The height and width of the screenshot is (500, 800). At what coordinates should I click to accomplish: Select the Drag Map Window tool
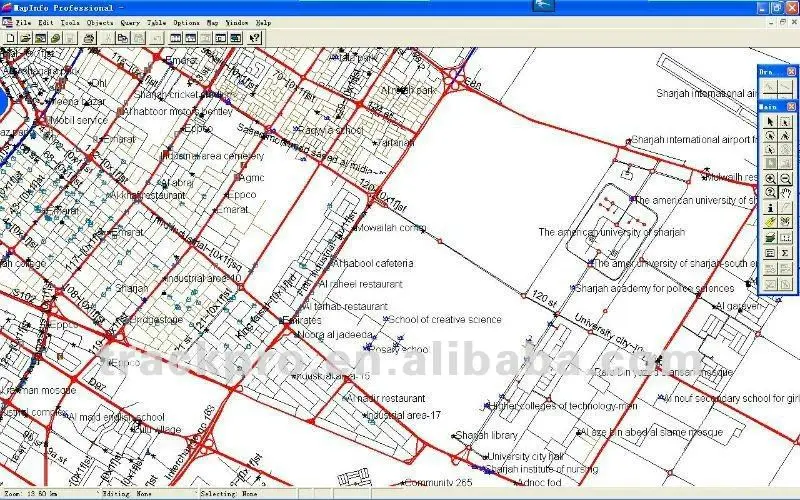point(785,222)
